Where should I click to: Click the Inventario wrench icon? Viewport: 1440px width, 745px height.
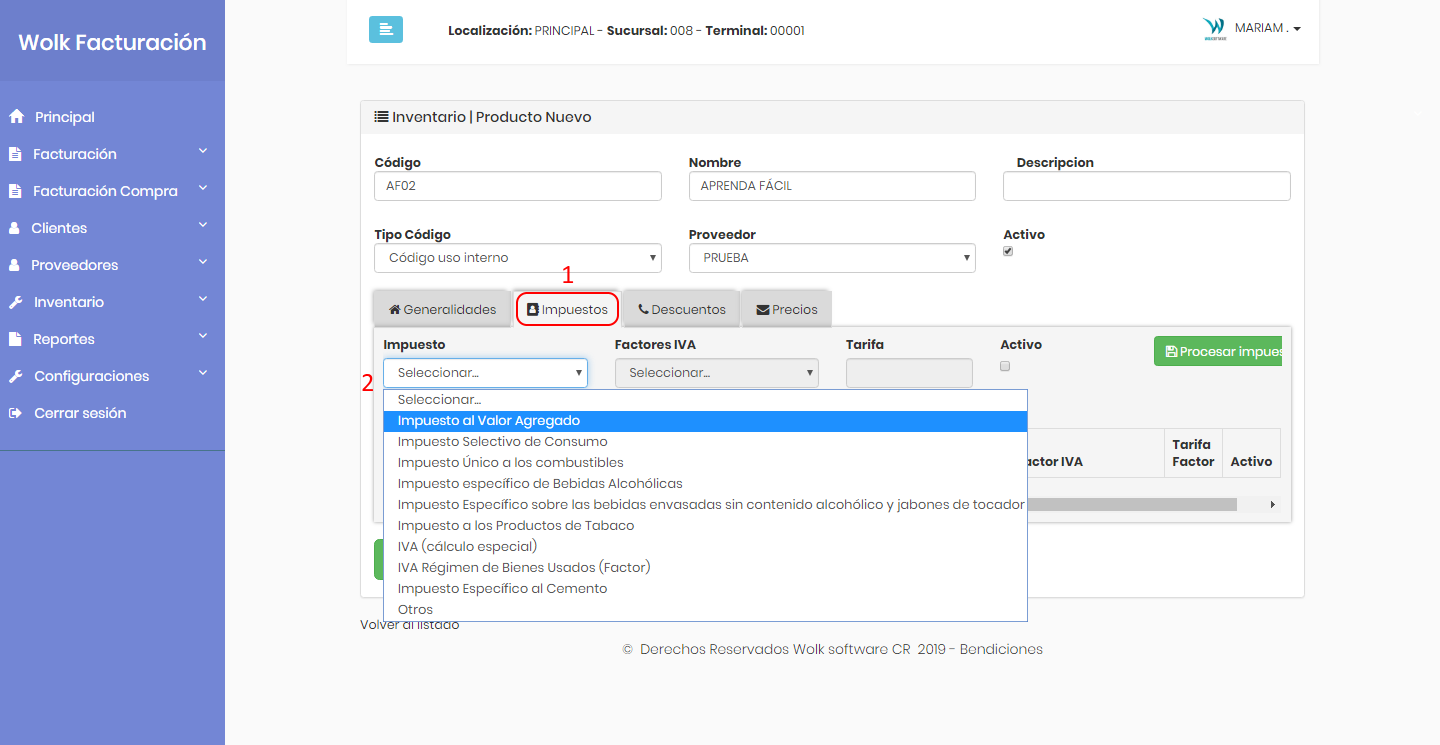(x=15, y=302)
